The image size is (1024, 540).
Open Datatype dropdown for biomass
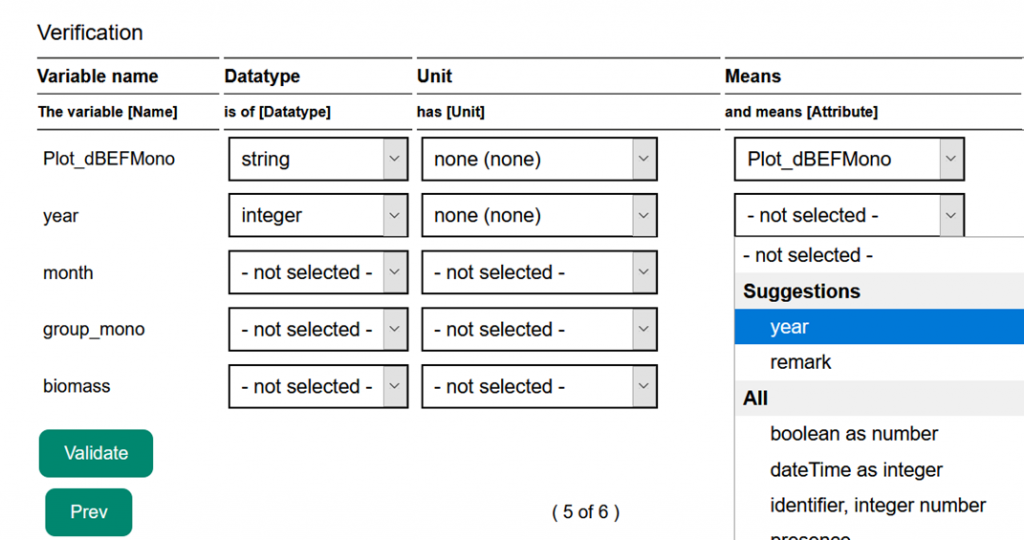[x=318, y=386]
